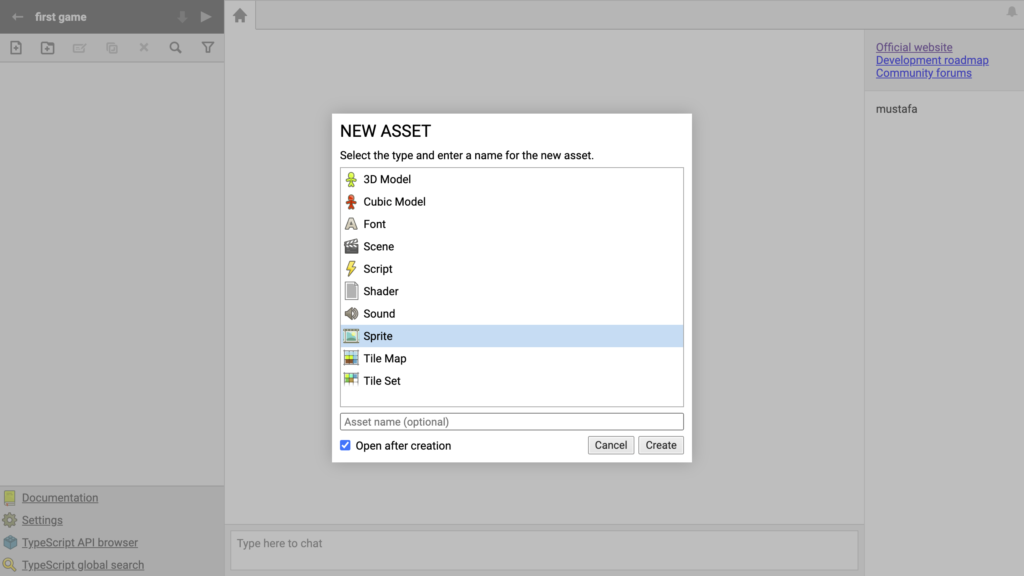This screenshot has height=576, width=1024.
Task: Choose the Script asset type
Action: 511,269
